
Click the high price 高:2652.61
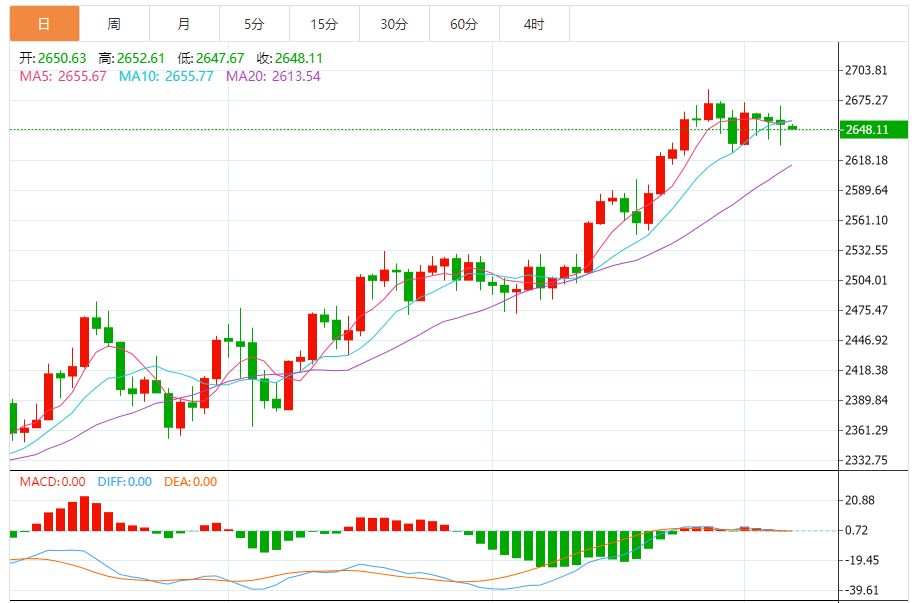(x=132, y=58)
